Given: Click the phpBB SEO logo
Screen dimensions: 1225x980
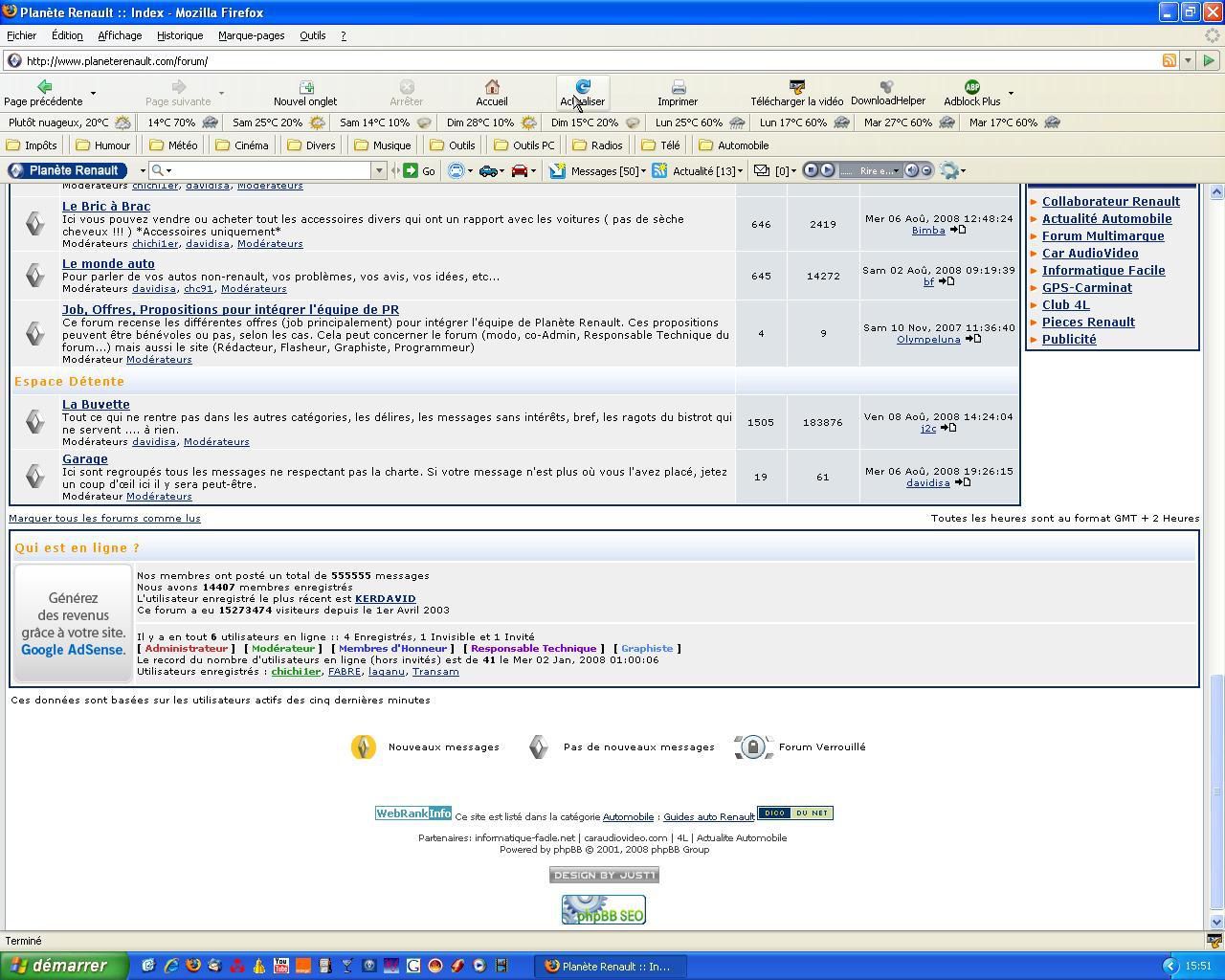Looking at the screenshot, I should 603,908.
